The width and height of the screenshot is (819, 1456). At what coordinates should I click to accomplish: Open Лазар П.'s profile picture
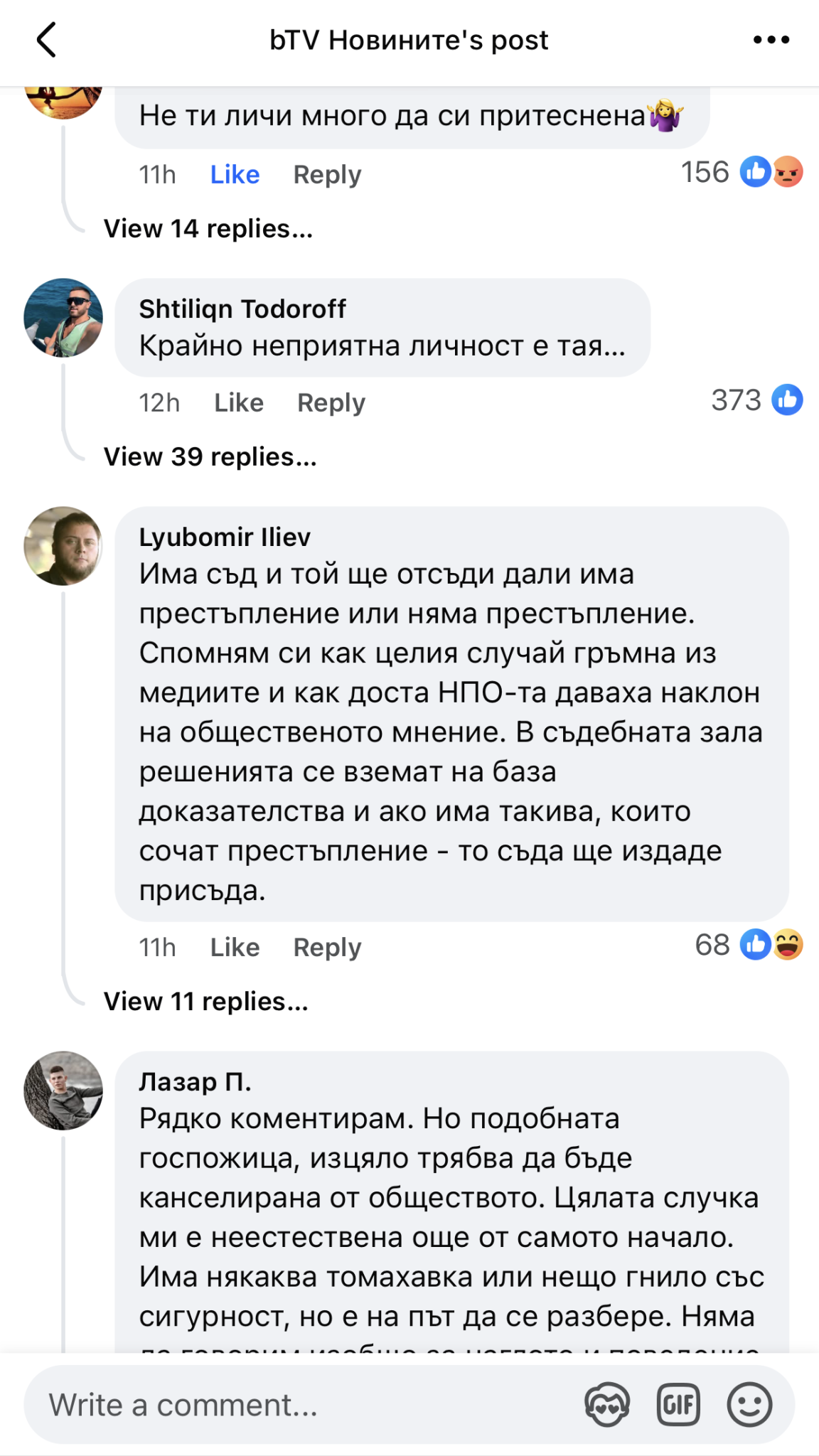point(63,1091)
